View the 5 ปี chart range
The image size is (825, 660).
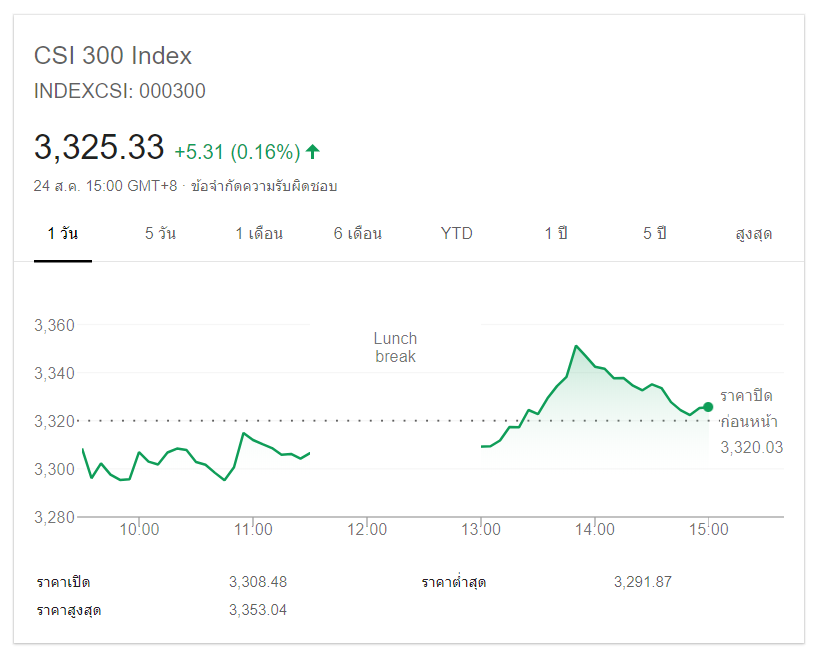pyautogui.click(x=655, y=234)
